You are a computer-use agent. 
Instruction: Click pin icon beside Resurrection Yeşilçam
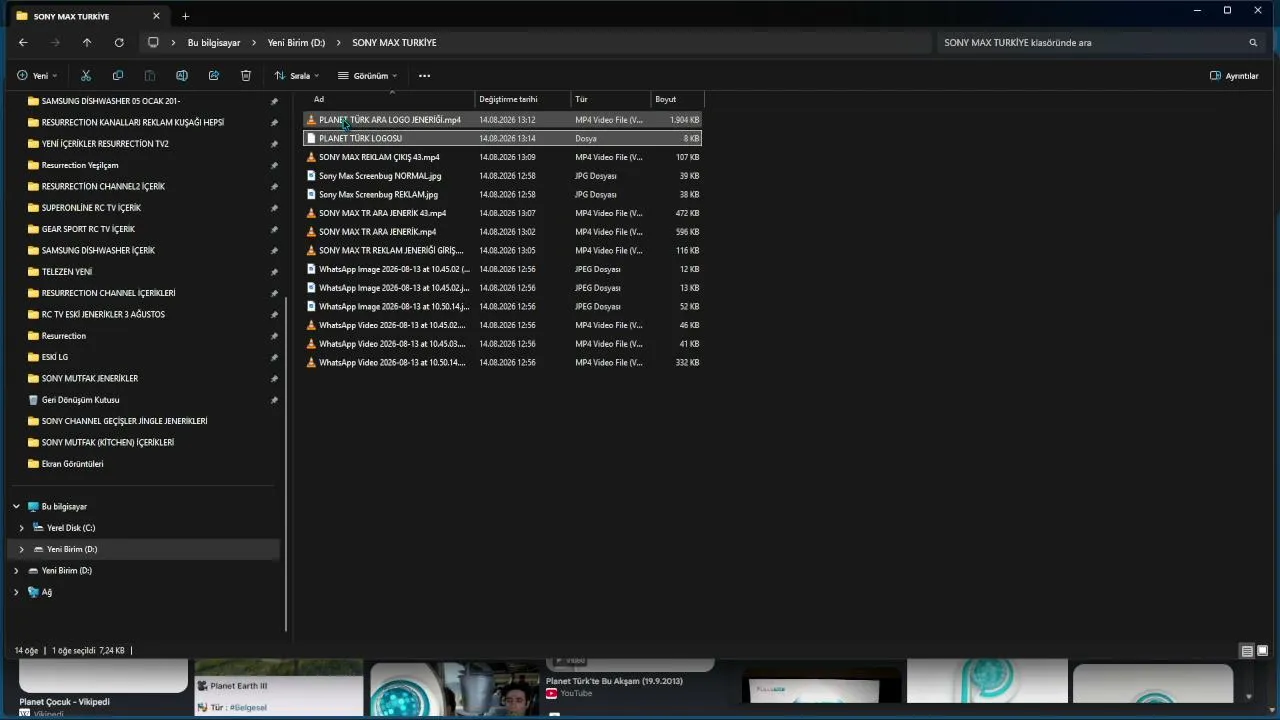(x=274, y=165)
